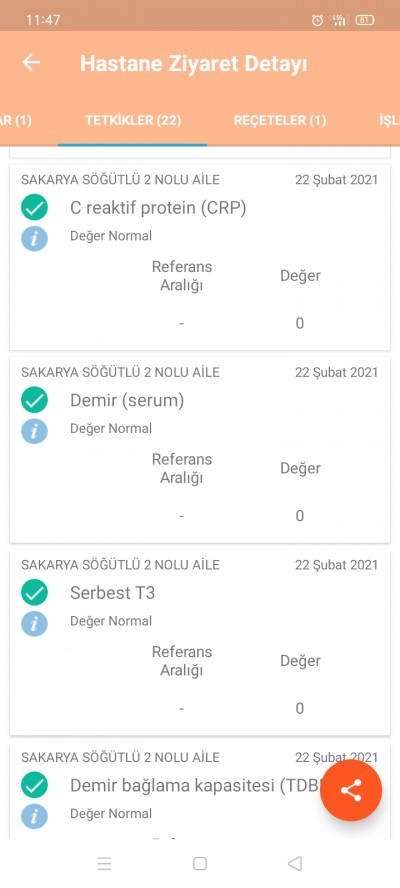Open the partially visible İŞL tab
Viewport: 400px width, 888px height.
click(x=389, y=121)
